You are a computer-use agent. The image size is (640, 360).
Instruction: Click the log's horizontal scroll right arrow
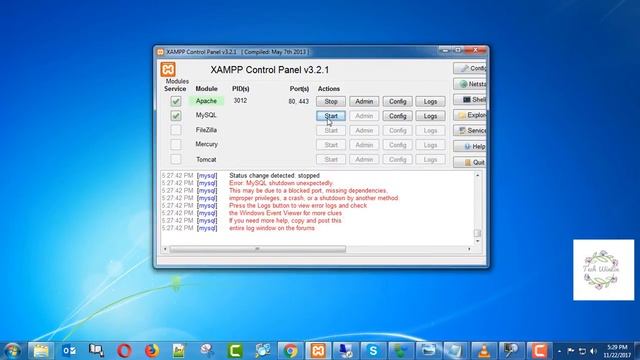469,249
